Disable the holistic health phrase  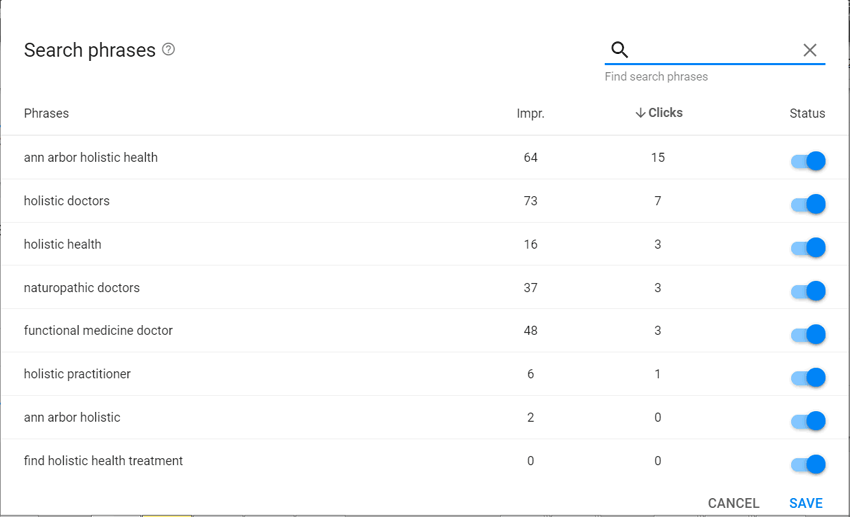click(x=808, y=248)
